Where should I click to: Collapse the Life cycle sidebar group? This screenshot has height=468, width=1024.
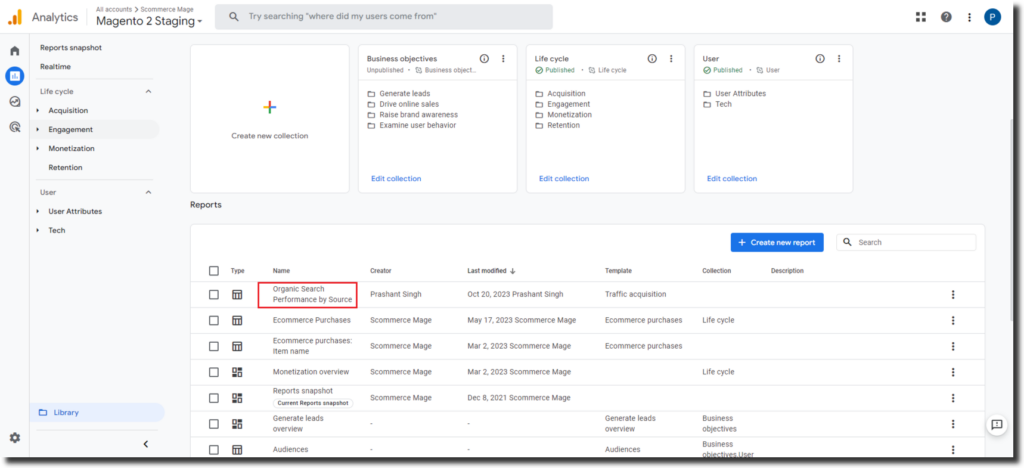149,92
